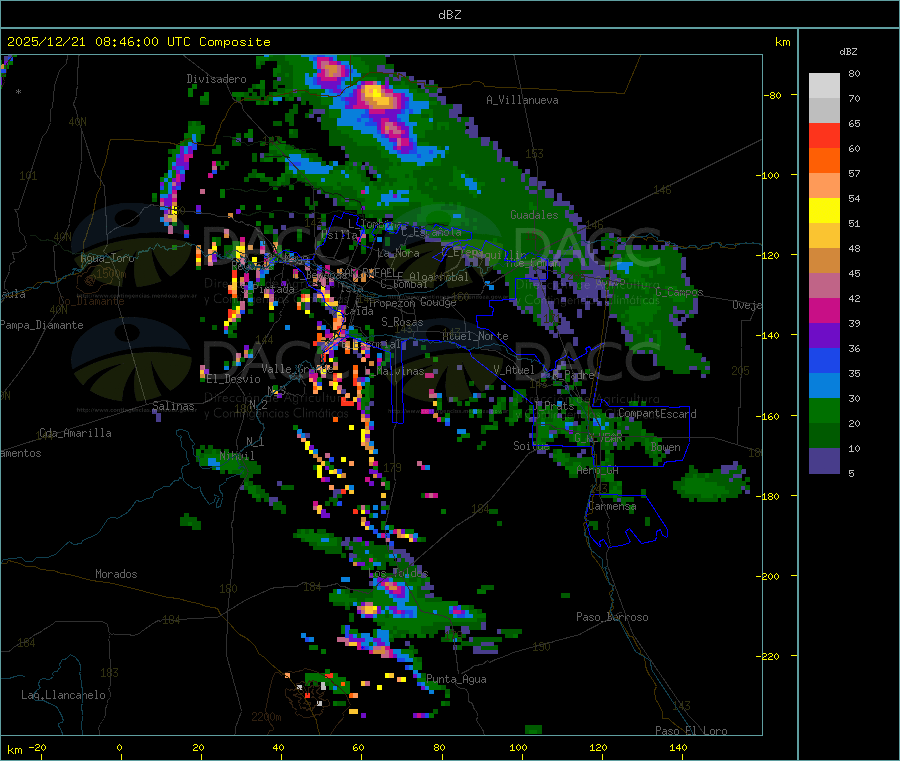Select the 'Carmensa' location label

pos(612,507)
